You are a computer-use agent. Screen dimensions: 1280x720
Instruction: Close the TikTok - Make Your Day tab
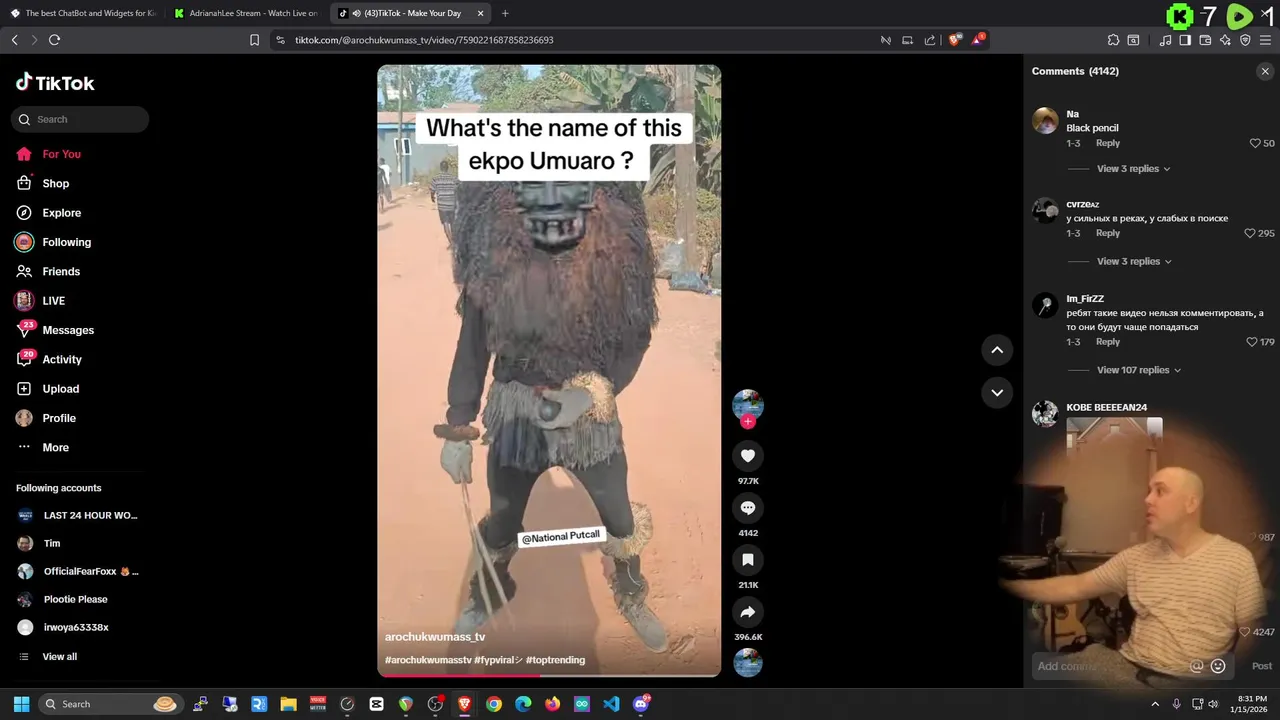[x=480, y=13]
